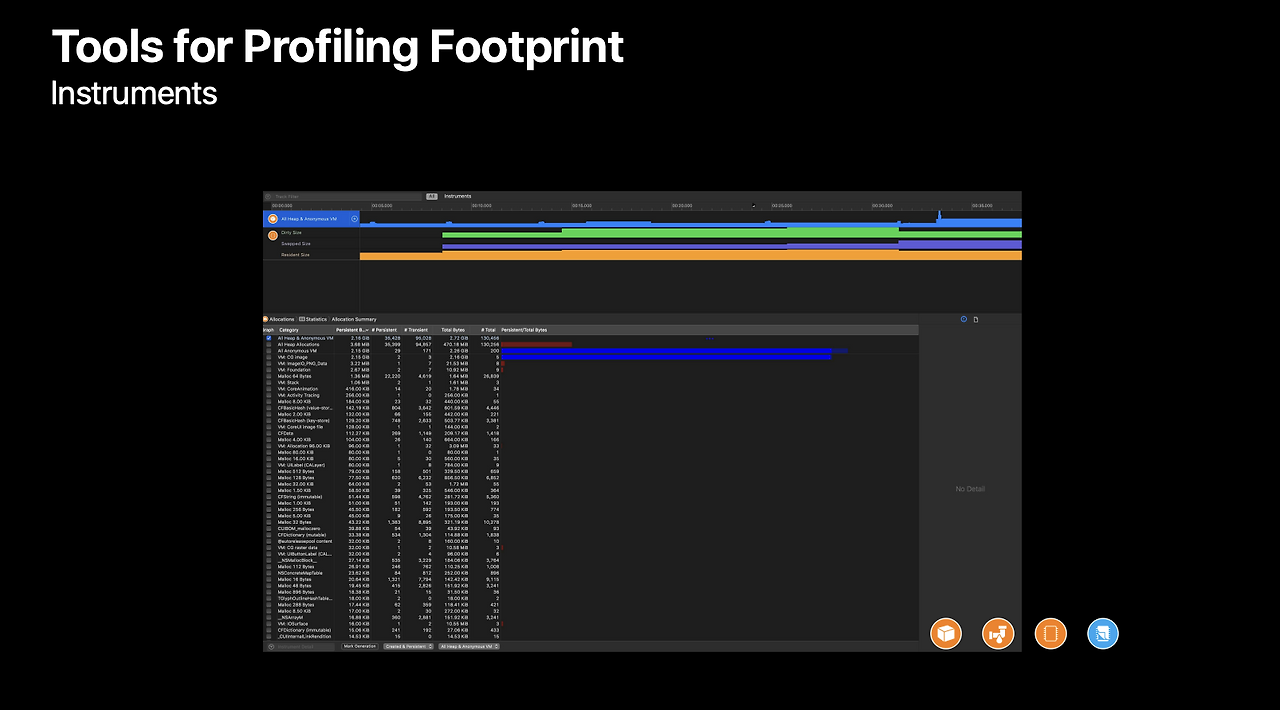Click the filter icon next to Instrument Detail

(x=271, y=646)
